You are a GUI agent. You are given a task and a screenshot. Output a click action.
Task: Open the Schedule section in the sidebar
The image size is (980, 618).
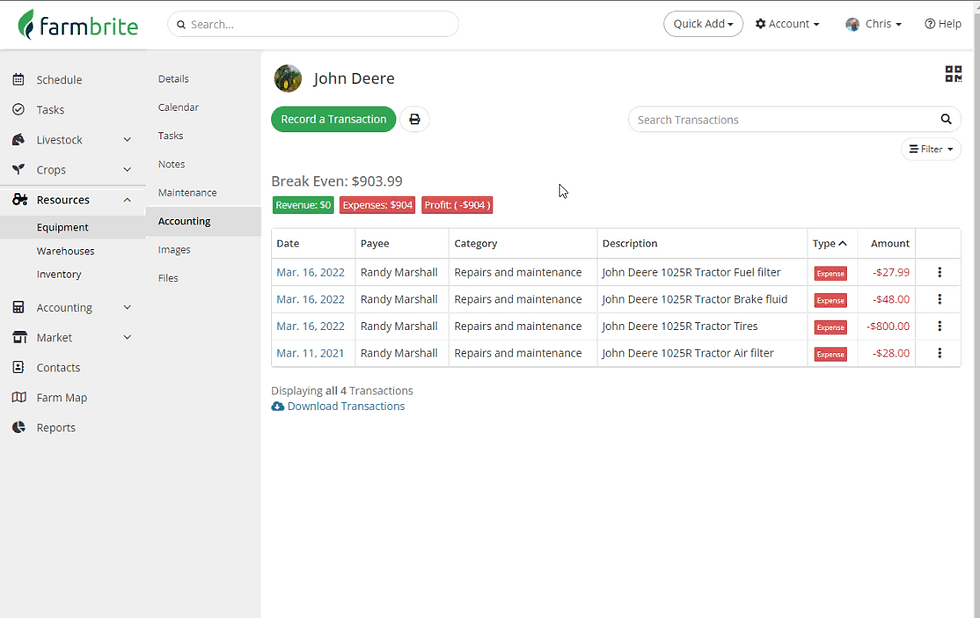[x=55, y=79]
